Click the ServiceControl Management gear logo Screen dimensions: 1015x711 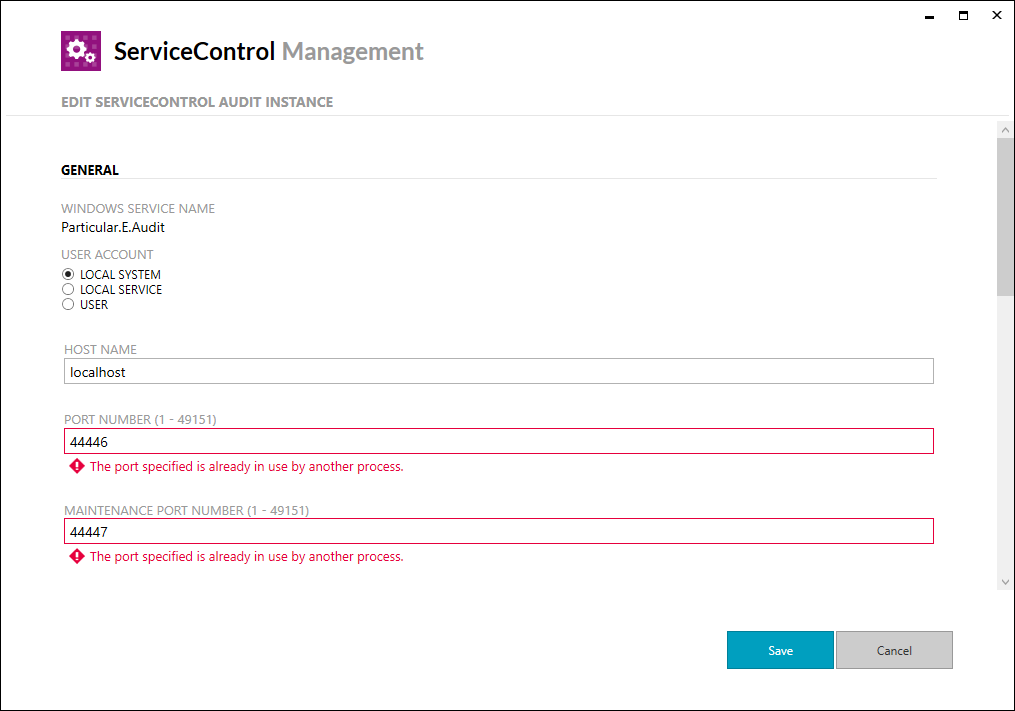pyautogui.click(x=80, y=50)
